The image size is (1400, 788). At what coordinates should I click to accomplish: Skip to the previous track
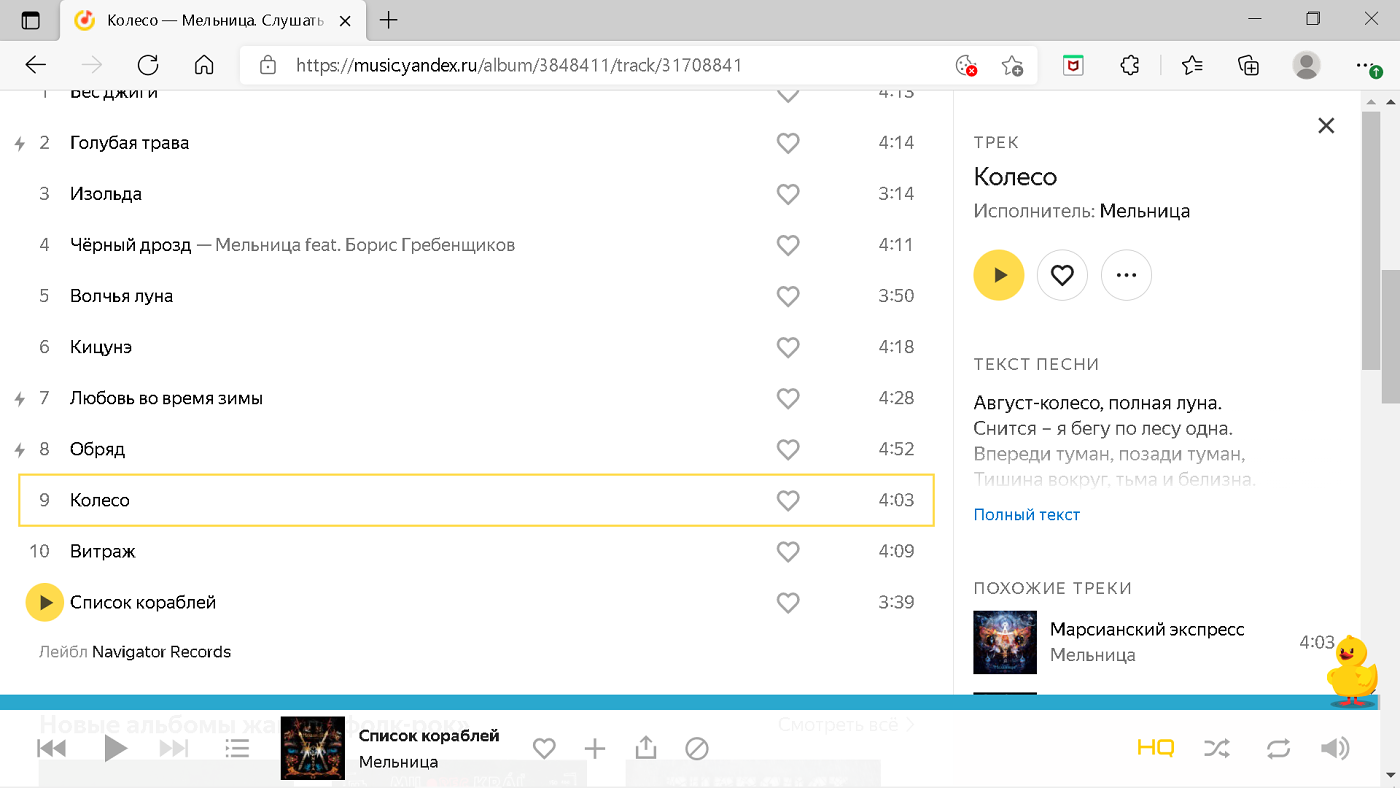(x=52, y=748)
